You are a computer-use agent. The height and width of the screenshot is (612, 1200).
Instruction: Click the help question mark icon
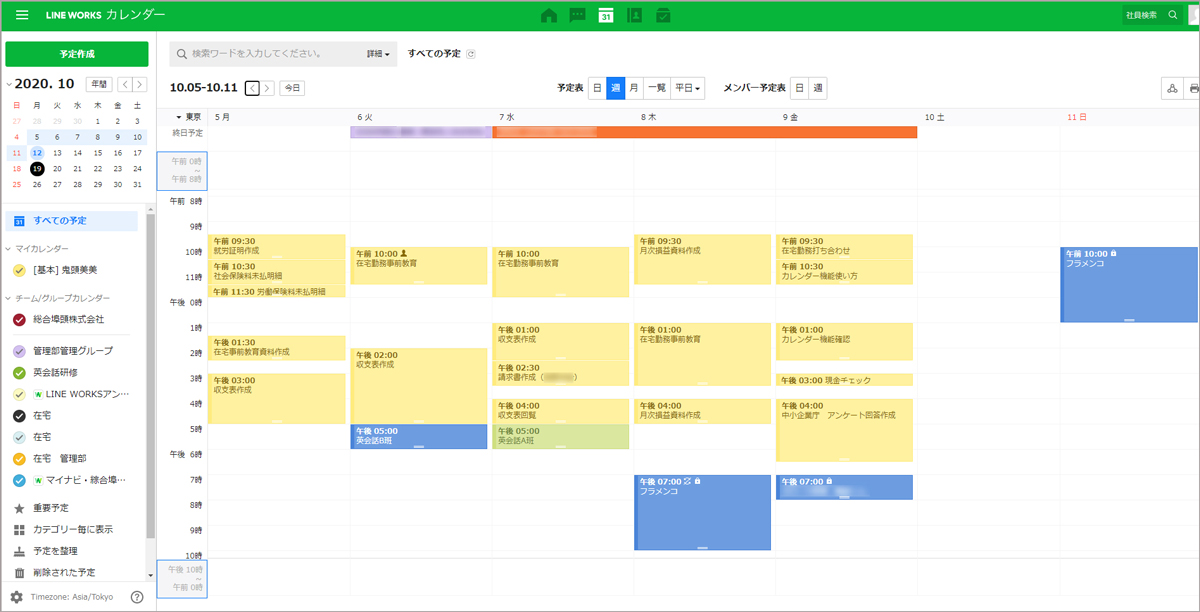click(137, 597)
